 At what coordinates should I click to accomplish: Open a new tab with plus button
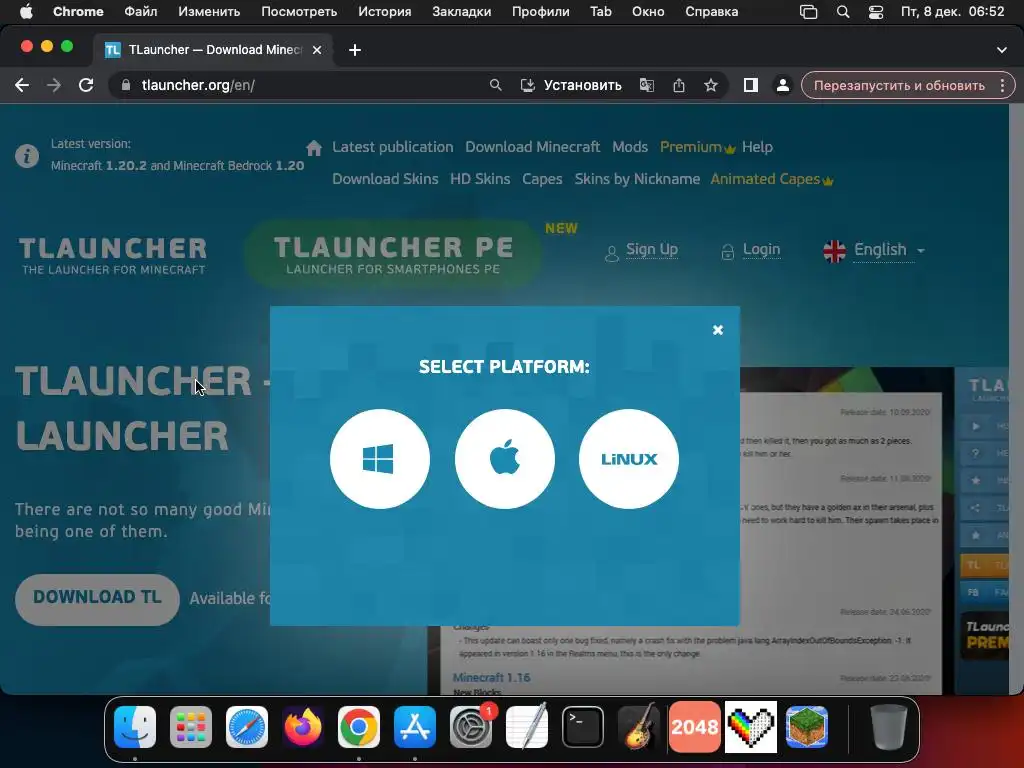[x=355, y=50]
